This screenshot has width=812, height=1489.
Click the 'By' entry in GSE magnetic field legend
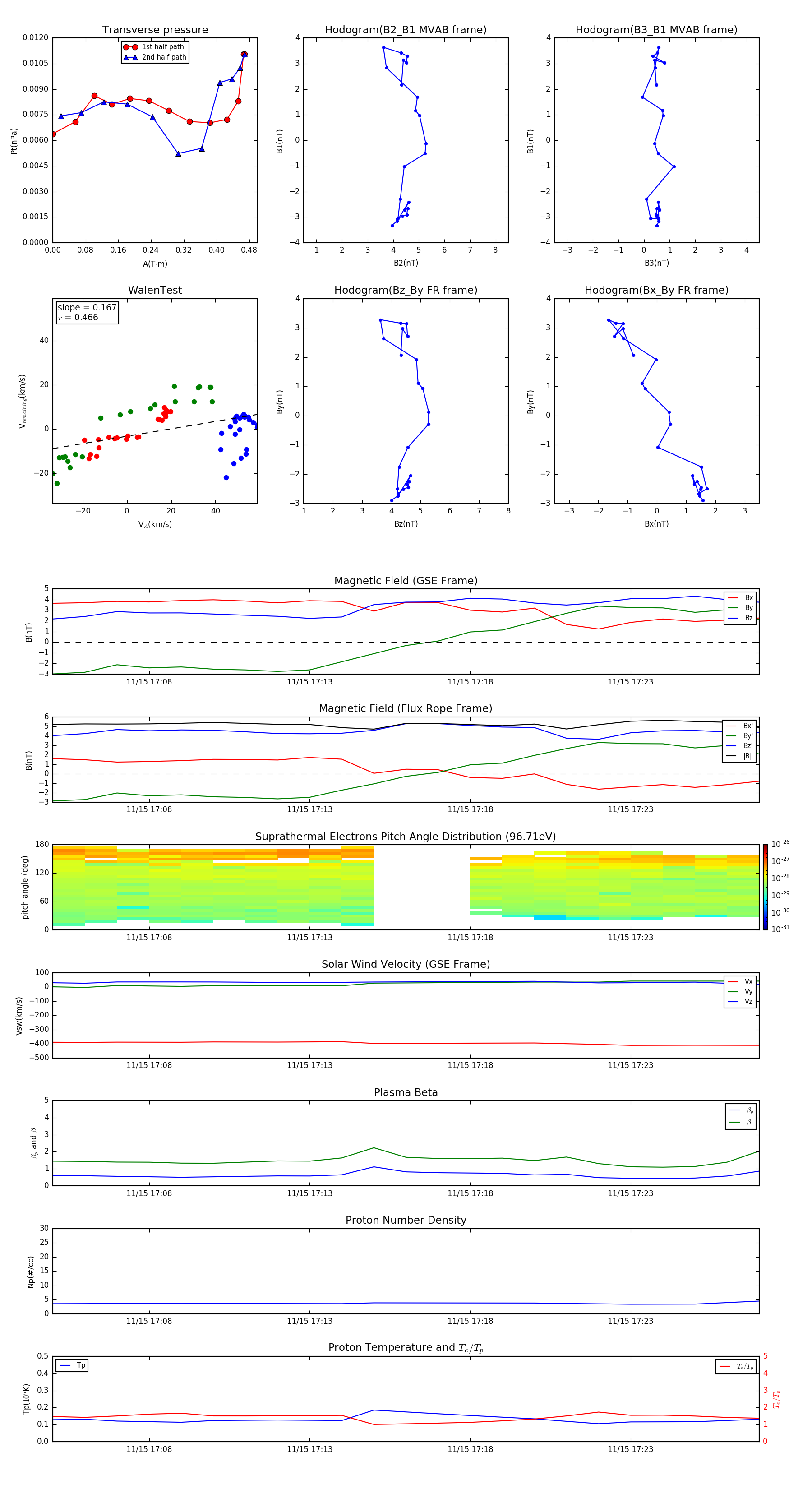pos(740,607)
